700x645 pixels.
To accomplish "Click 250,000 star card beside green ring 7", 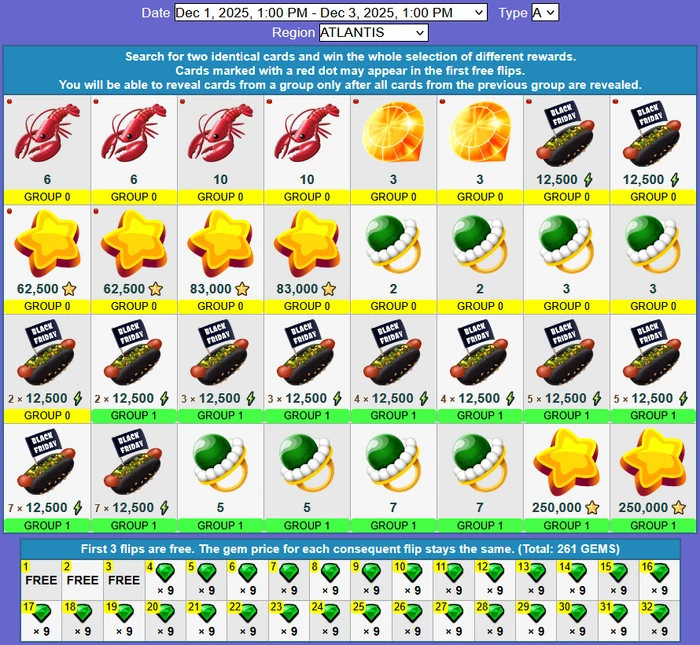I will 567,478.
